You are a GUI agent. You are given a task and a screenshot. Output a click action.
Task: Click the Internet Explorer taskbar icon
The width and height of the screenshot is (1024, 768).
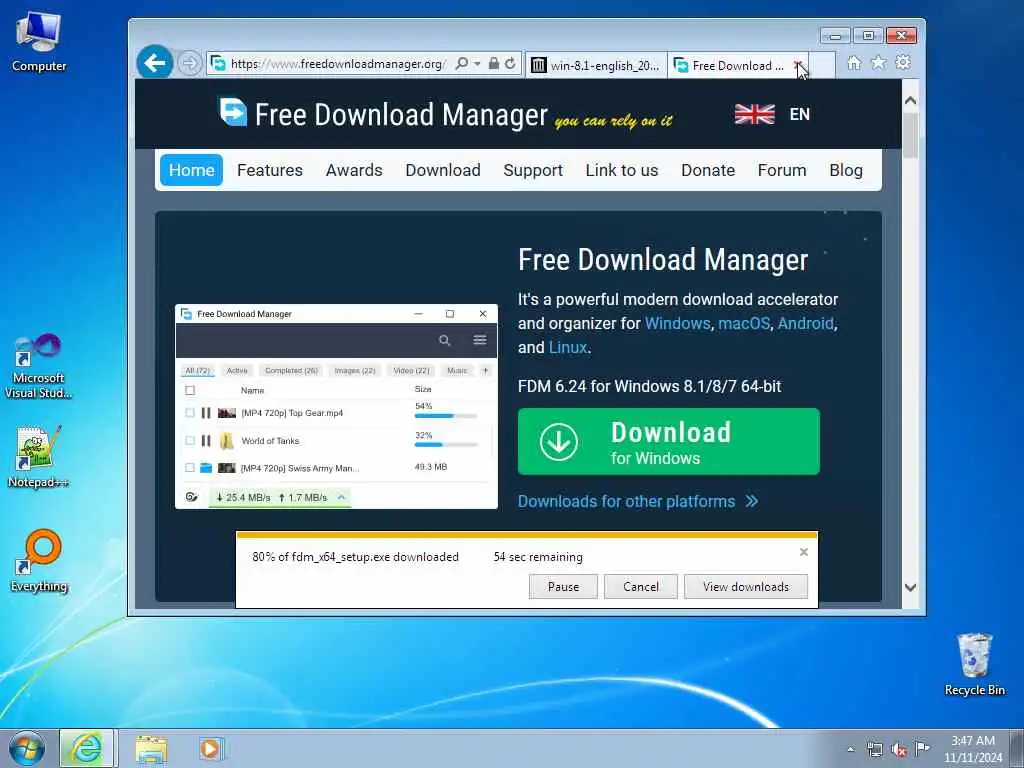coord(87,749)
